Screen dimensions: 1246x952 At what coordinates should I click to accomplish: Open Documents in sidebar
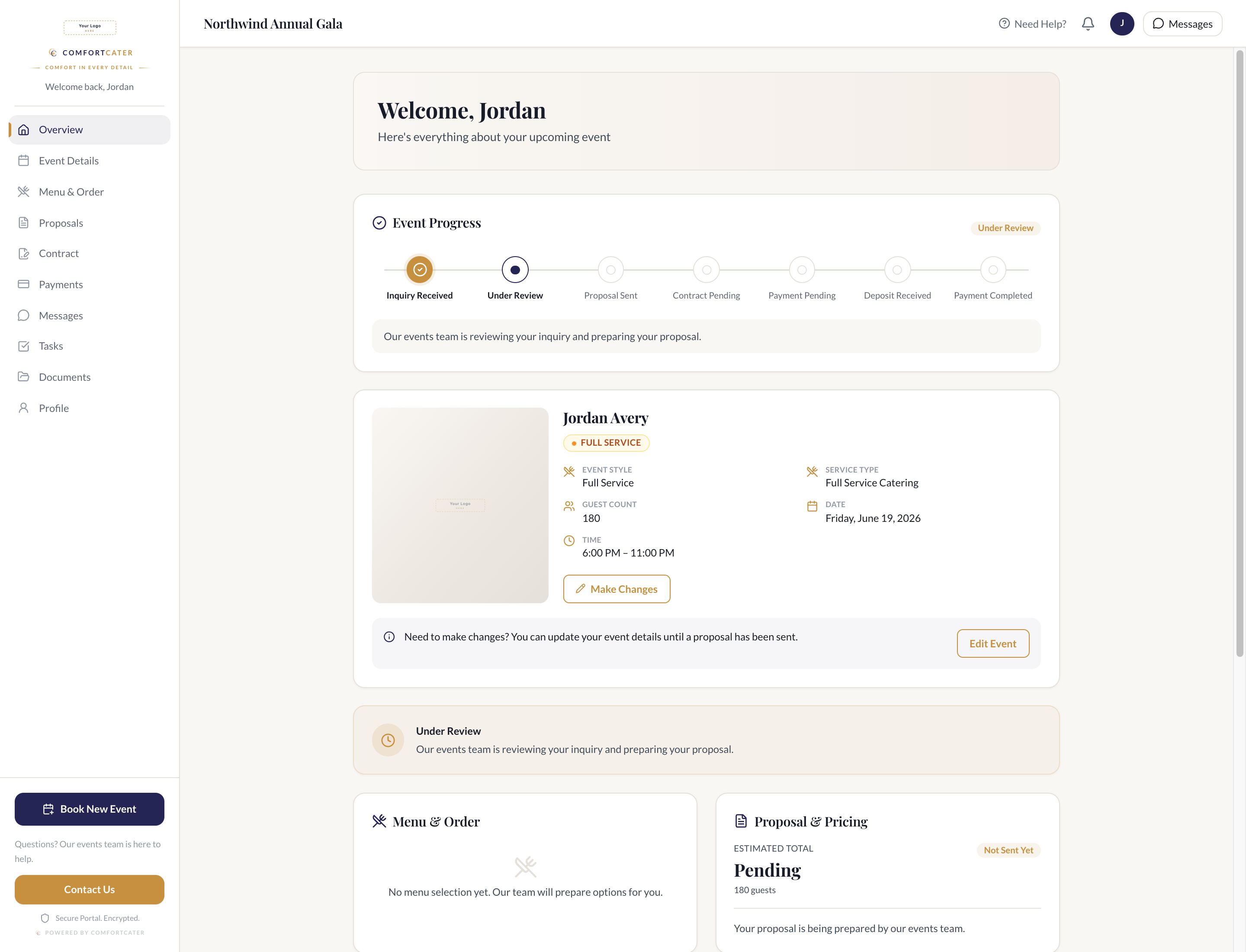90,377
